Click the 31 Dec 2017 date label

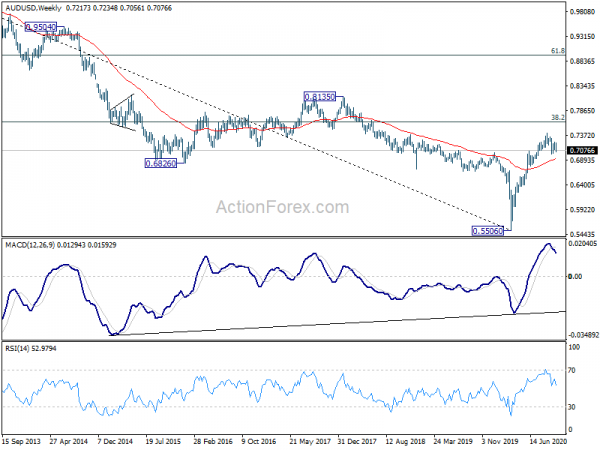tap(357, 442)
